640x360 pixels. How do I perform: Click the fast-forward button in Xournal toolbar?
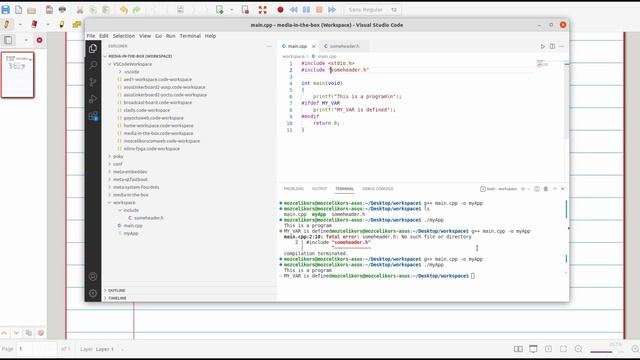tap(332, 9)
